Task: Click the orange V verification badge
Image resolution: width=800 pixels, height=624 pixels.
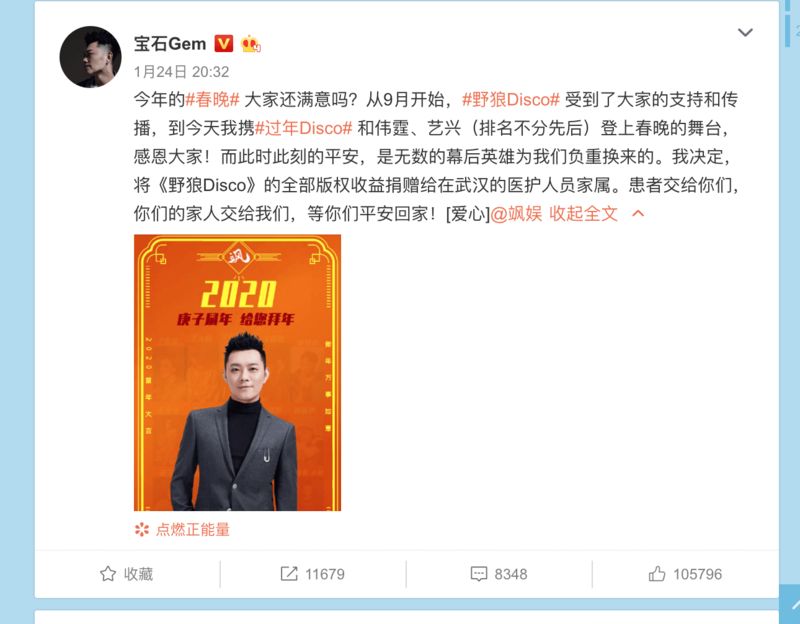Action: pyautogui.click(x=223, y=44)
